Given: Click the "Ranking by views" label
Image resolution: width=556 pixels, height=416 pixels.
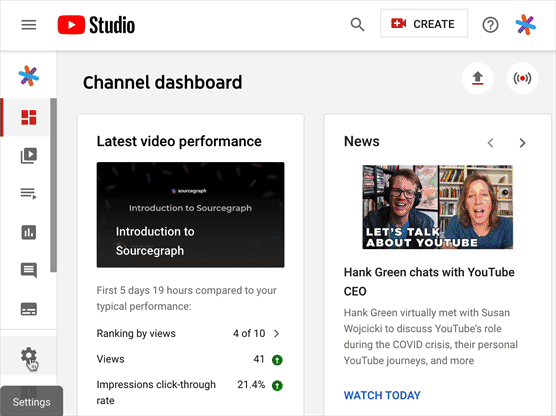Looking at the screenshot, I should pos(136,333).
